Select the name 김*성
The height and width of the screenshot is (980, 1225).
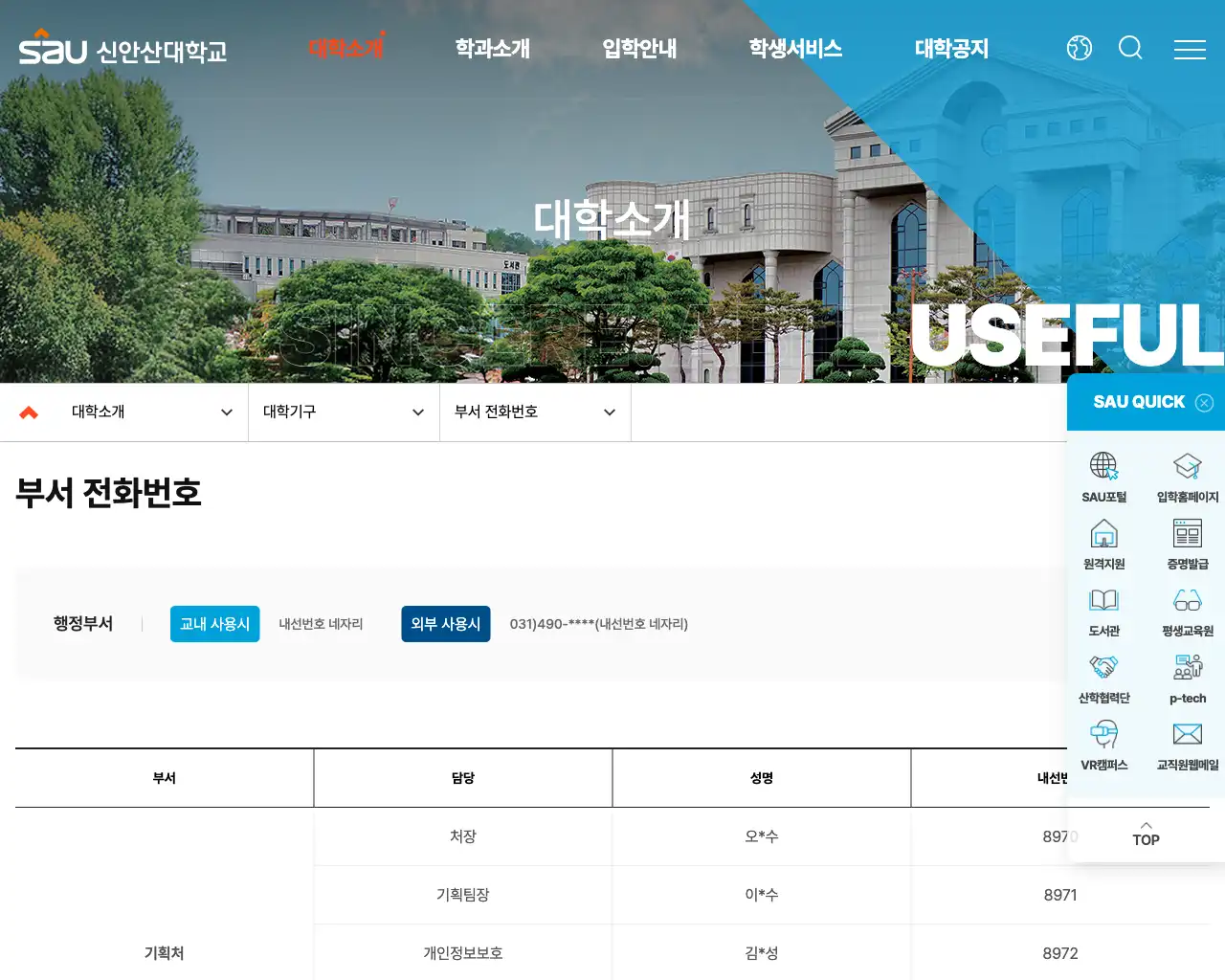click(x=762, y=953)
